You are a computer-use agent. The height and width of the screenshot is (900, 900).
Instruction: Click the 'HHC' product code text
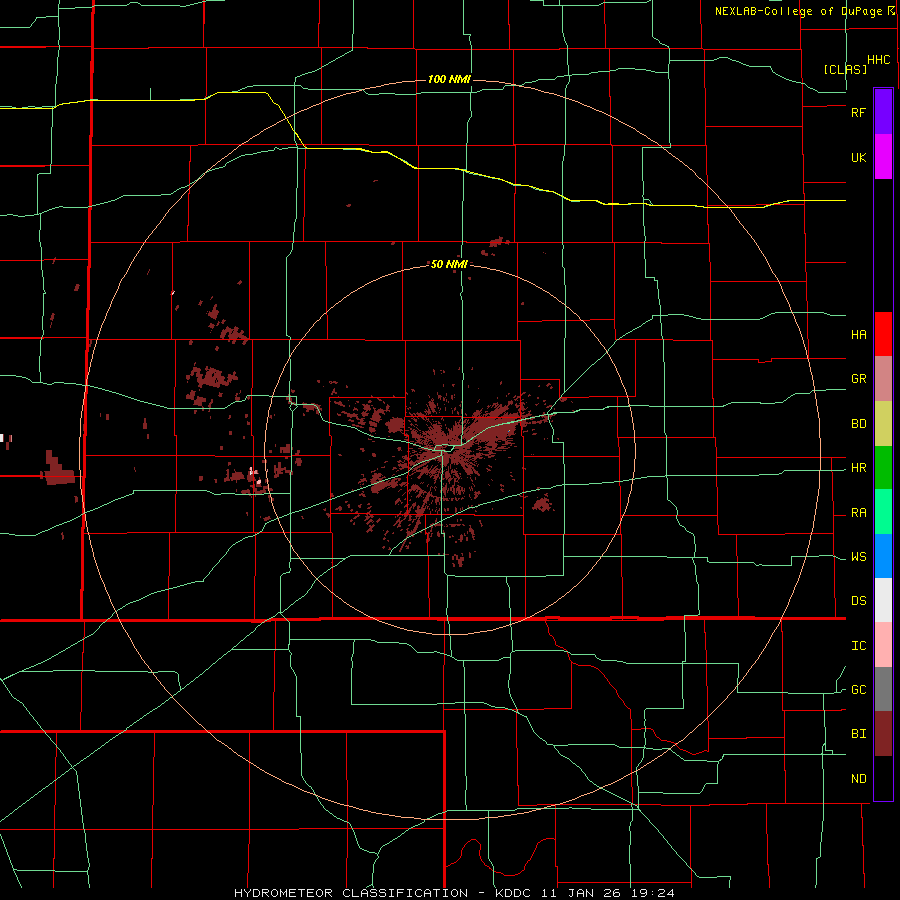point(879,60)
